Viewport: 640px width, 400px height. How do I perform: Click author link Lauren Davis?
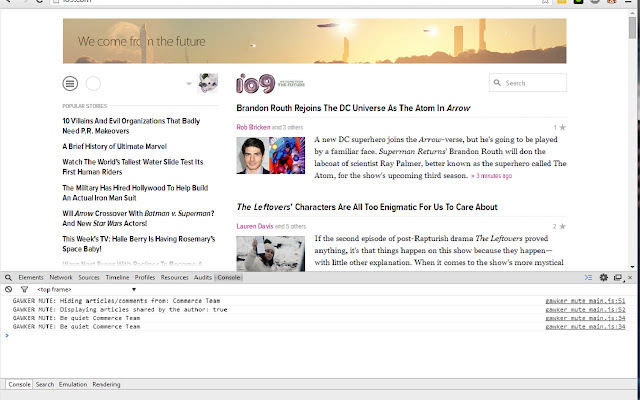(x=255, y=226)
